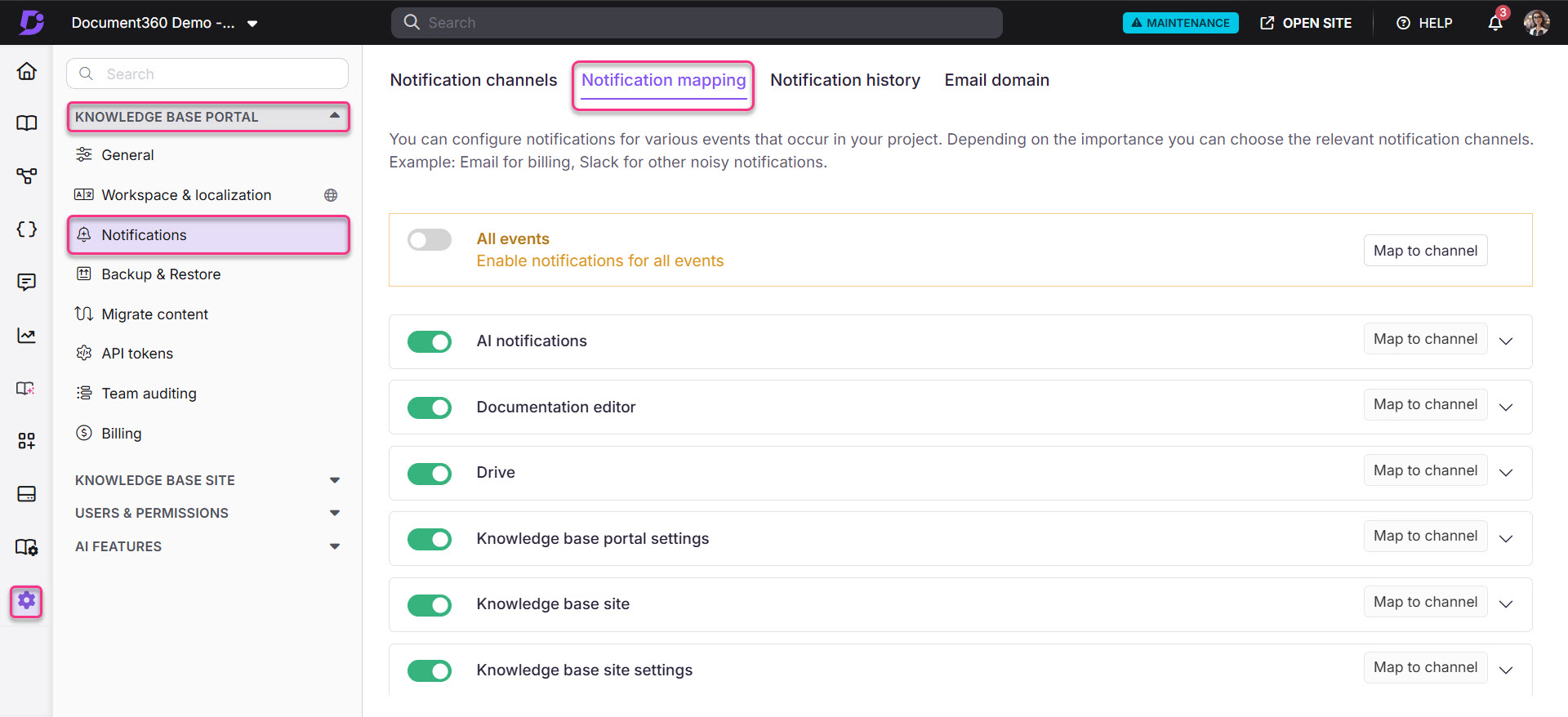Toggle Documentation editor notifications off

click(x=430, y=407)
